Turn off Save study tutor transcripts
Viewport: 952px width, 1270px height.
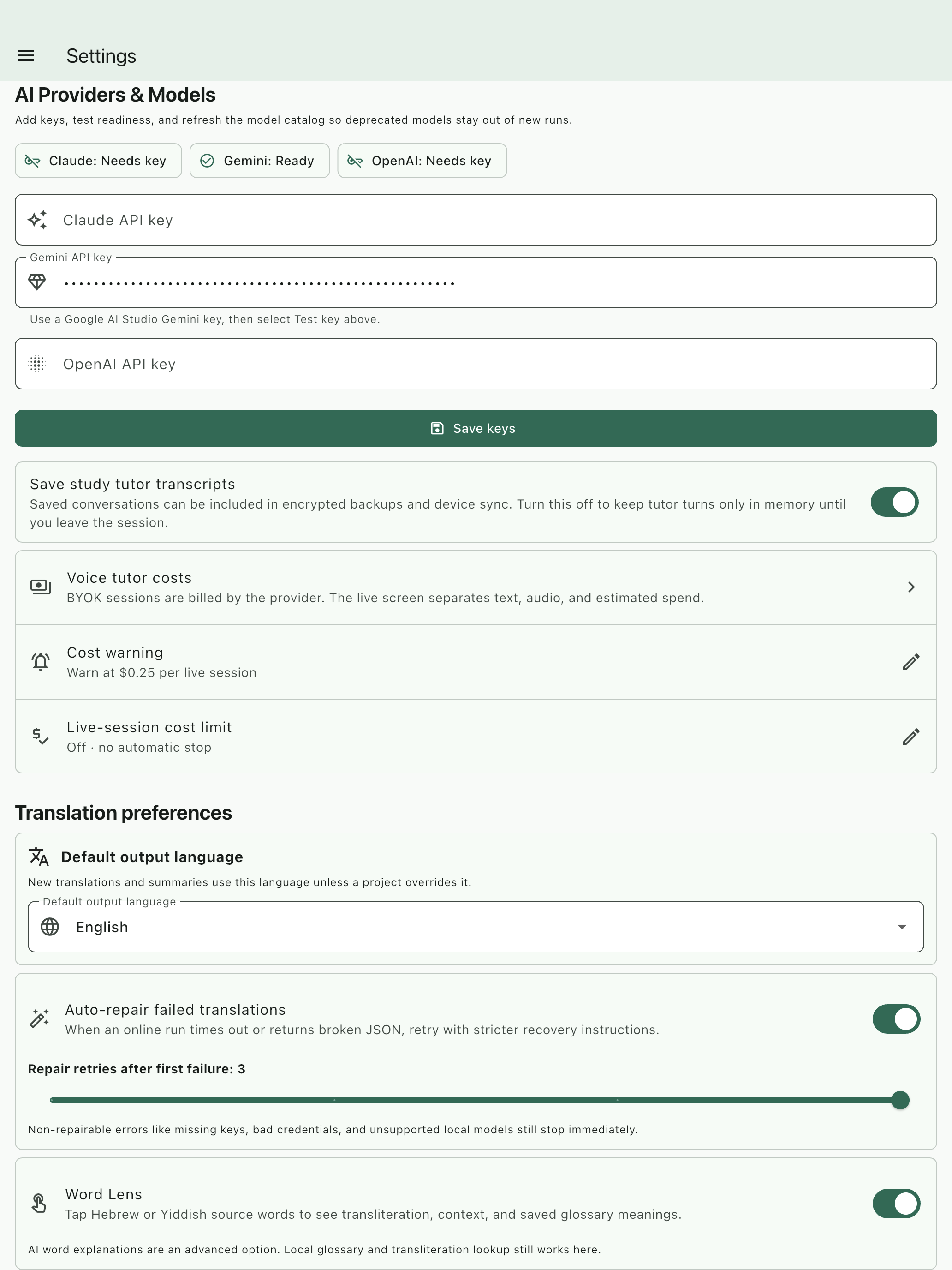coord(894,503)
